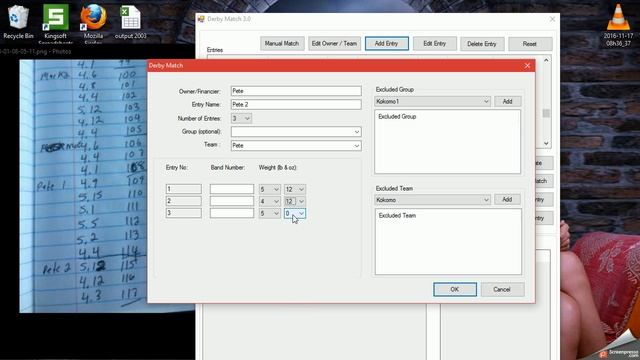Open the Excluded Group dropdown showing Kokomo1
This screenshot has height=360, width=640.
click(432, 101)
